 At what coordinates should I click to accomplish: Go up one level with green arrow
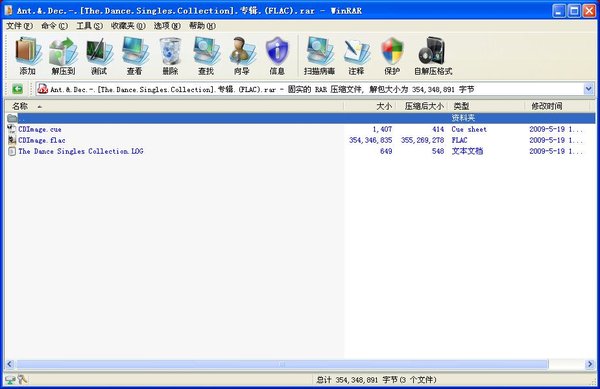pos(17,89)
